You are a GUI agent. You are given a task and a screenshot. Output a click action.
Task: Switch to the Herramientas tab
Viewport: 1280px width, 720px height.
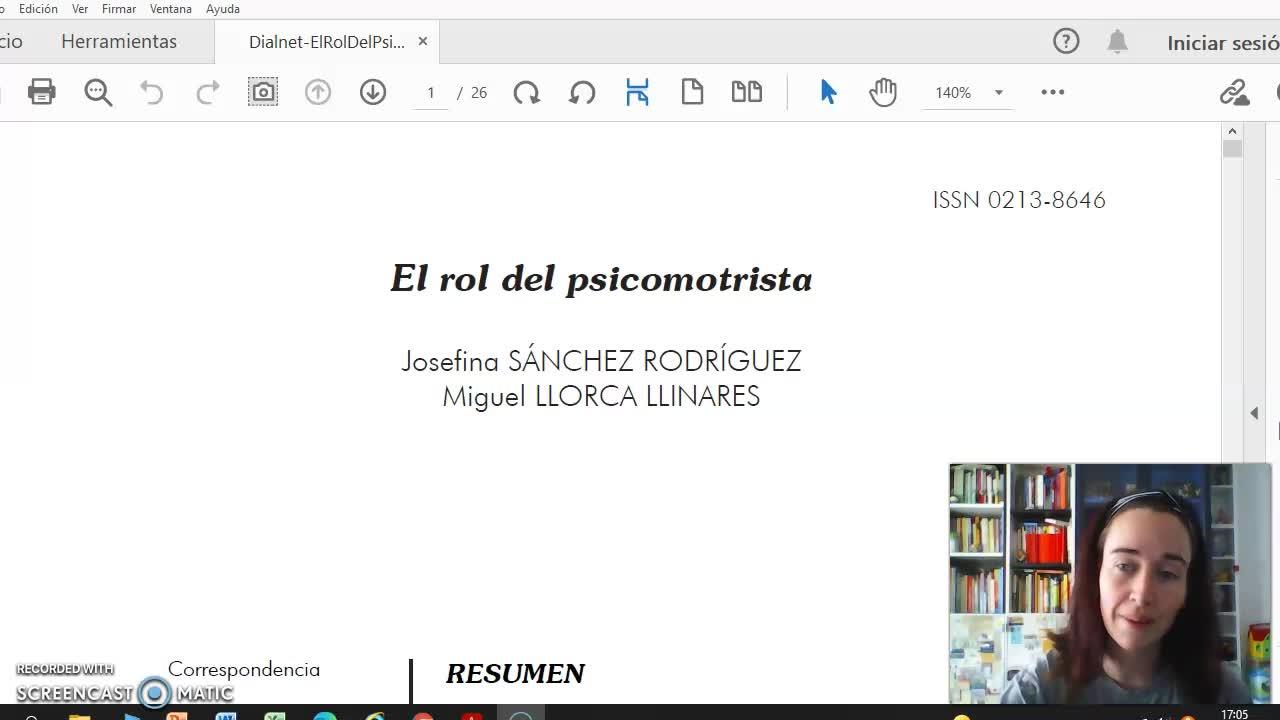click(119, 41)
